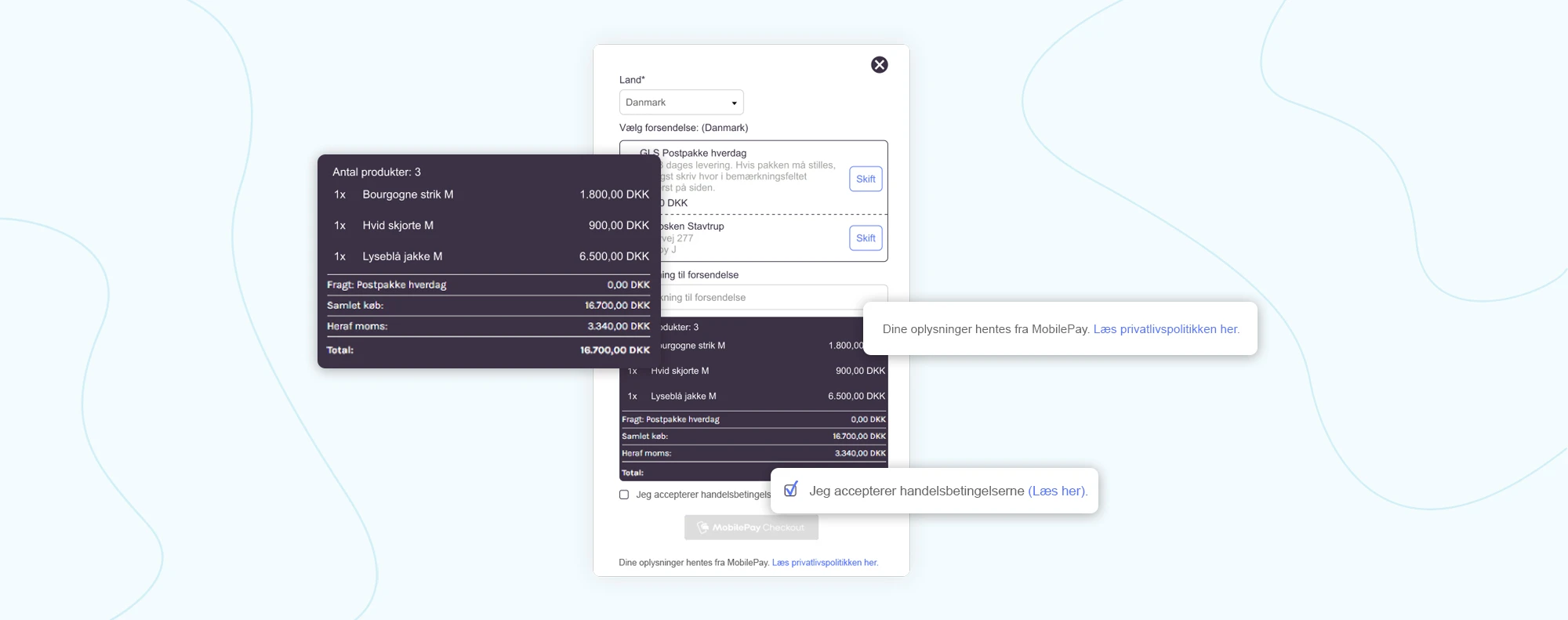Click Fragt: Postpakke hverdag in the enlarged summary
1568x620 pixels.
(x=387, y=285)
